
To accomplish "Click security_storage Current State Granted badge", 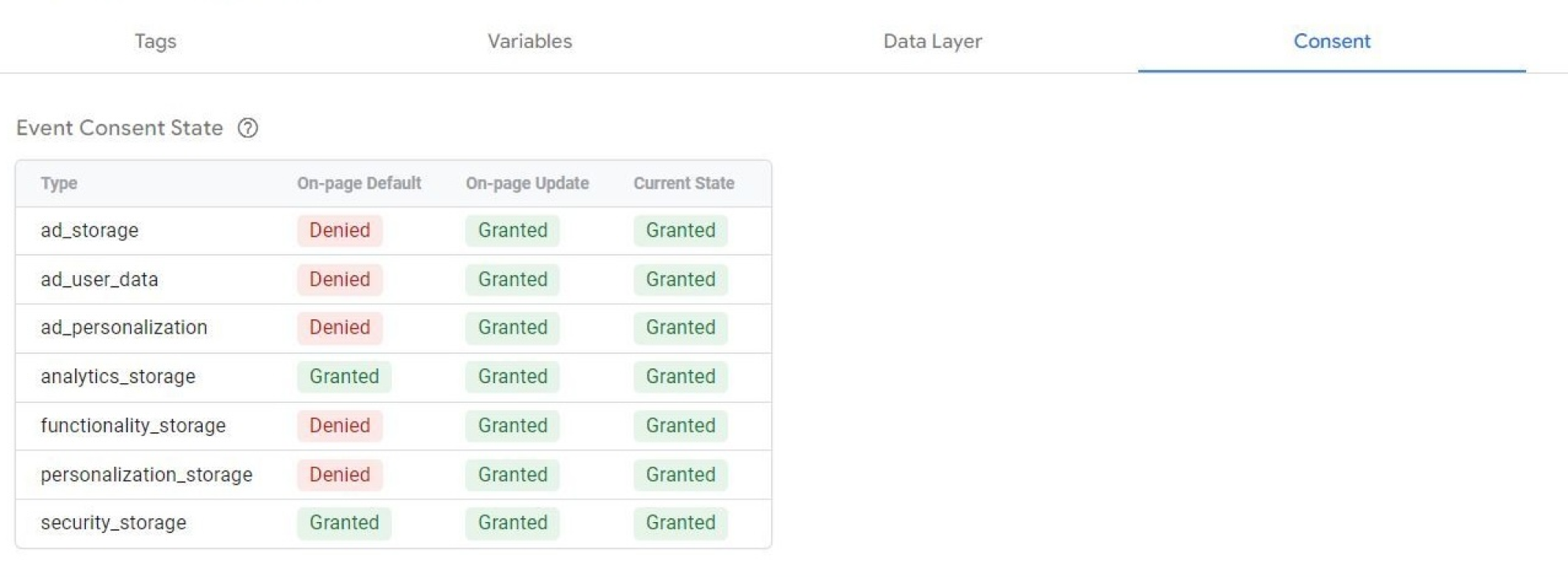I will tap(680, 523).
